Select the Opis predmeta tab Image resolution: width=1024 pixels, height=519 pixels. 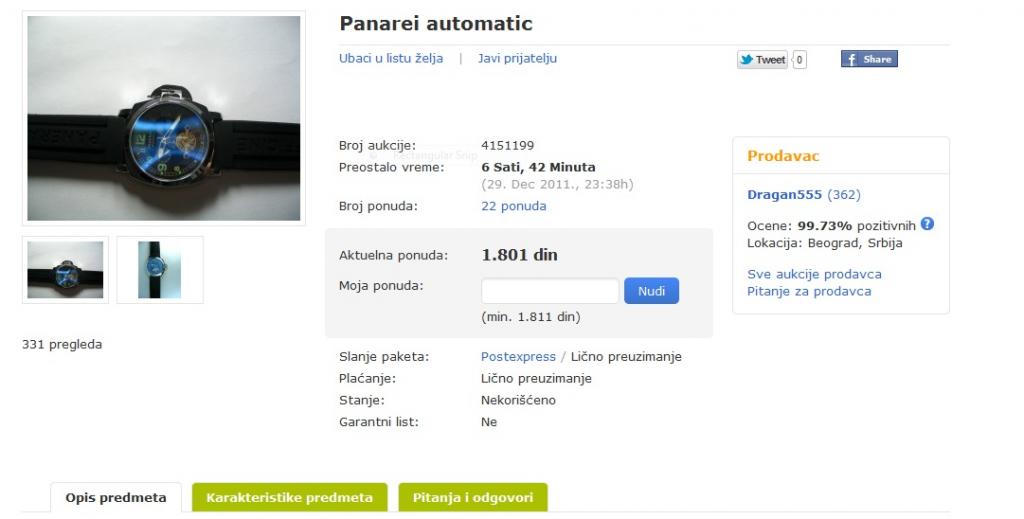pyautogui.click(x=116, y=497)
